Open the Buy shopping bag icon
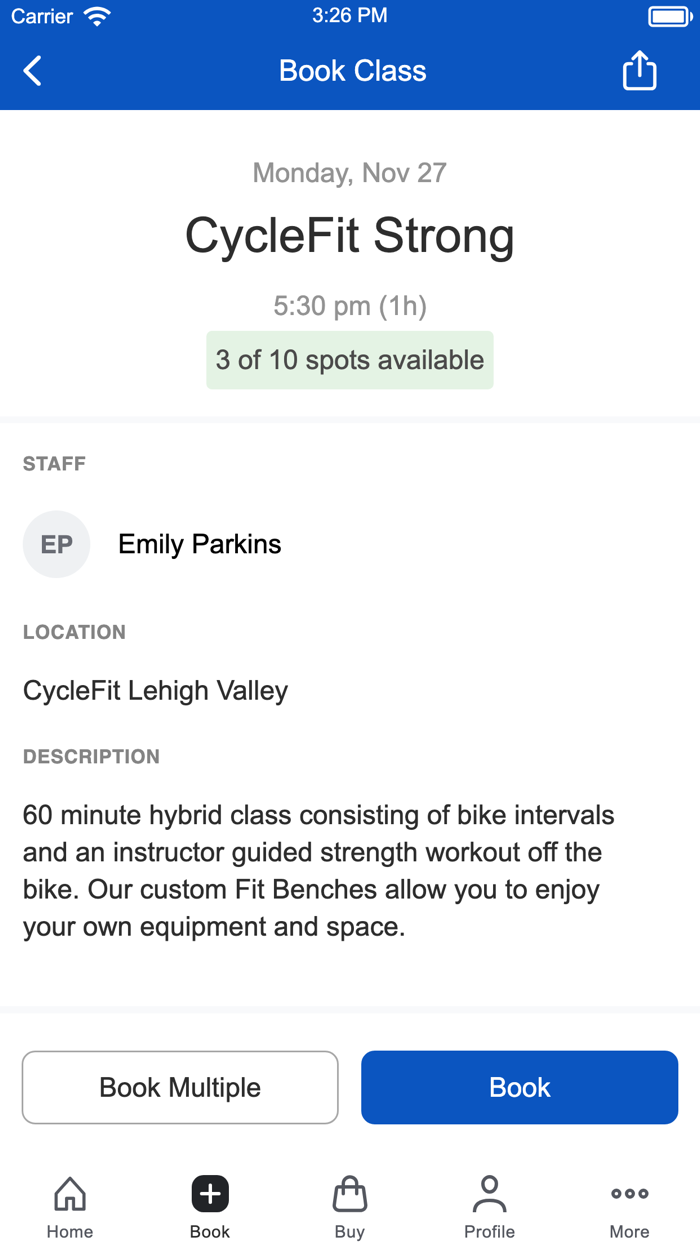 pyautogui.click(x=349, y=1192)
